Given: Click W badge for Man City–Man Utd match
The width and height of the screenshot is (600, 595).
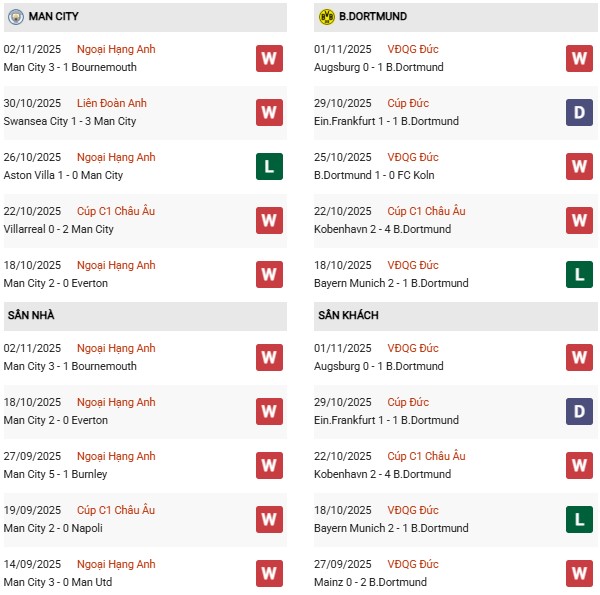Looking at the screenshot, I should point(269,573).
